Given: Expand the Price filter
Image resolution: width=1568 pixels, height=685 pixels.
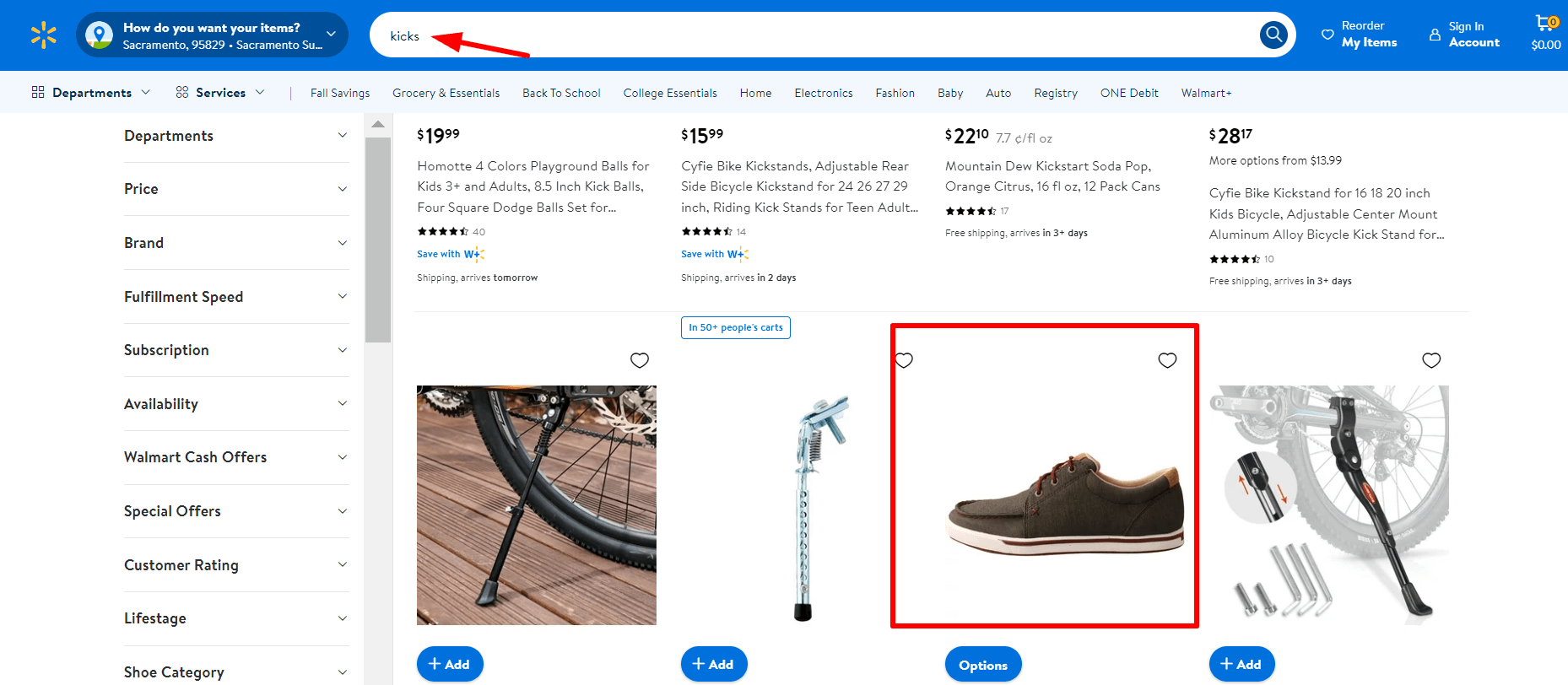Looking at the screenshot, I should coord(236,189).
